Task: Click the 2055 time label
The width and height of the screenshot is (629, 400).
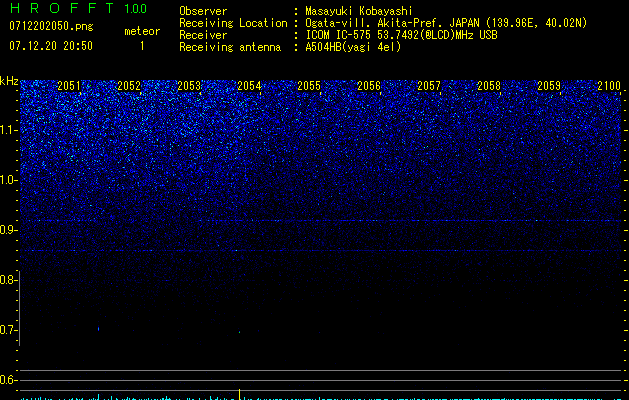Action: coord(309,86)
